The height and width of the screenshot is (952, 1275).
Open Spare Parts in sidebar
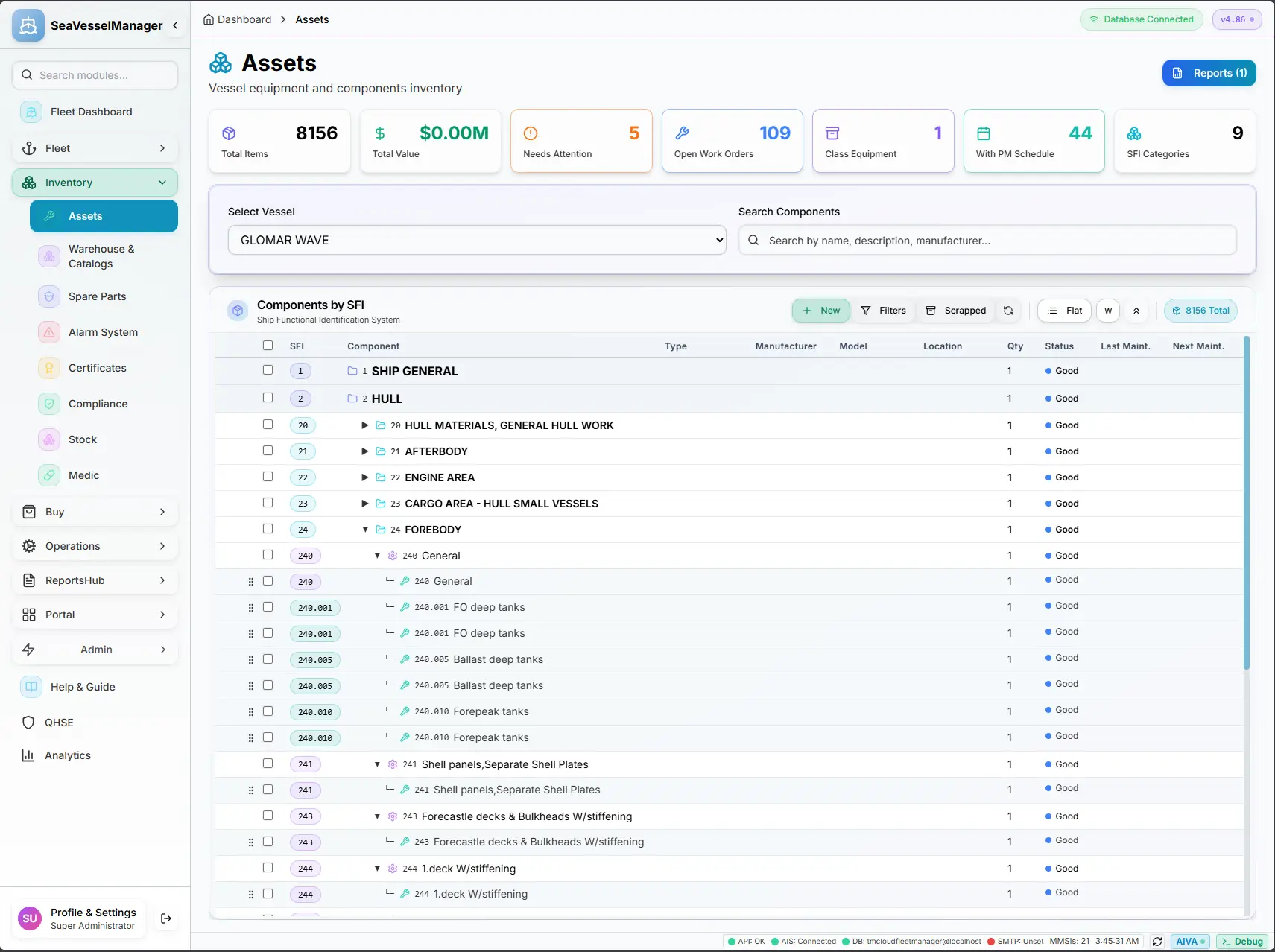pyautogui.click(x=104, y=296)
